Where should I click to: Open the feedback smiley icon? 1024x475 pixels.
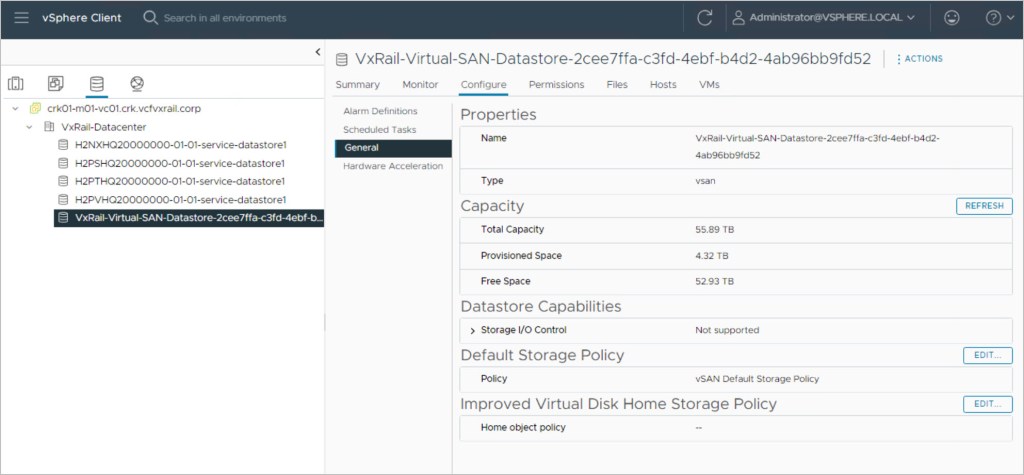950,18
